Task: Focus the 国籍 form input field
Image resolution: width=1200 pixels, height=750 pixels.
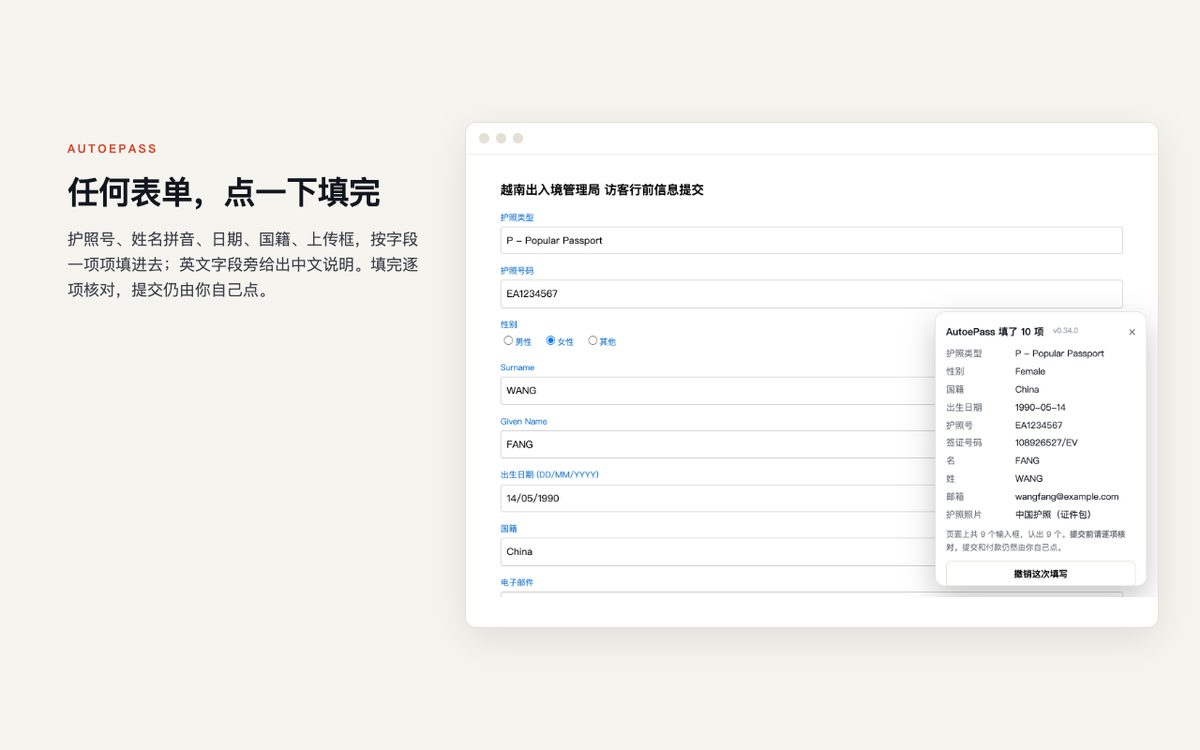Action: (718, 552)
